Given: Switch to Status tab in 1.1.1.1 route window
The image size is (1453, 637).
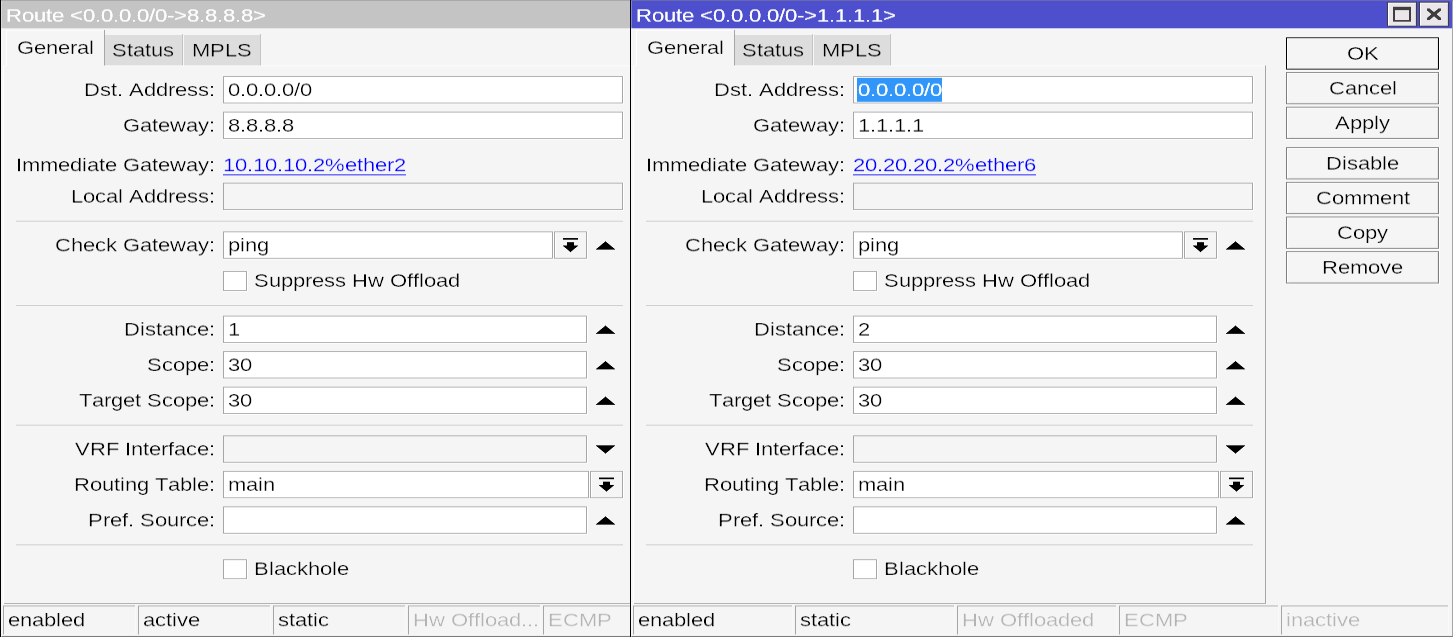Looking at the screenshot, I should click(x=773, y=50).
